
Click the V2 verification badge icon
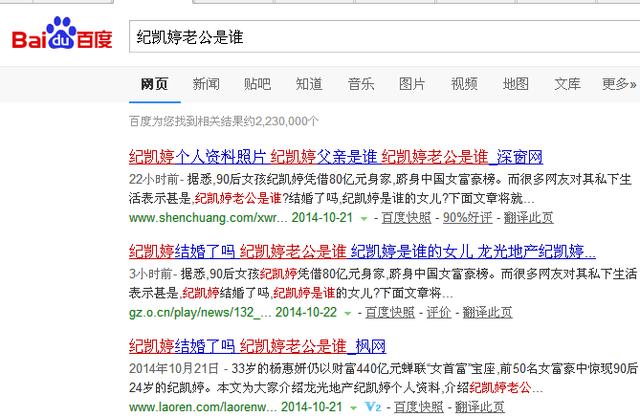[x=373, y=407]
